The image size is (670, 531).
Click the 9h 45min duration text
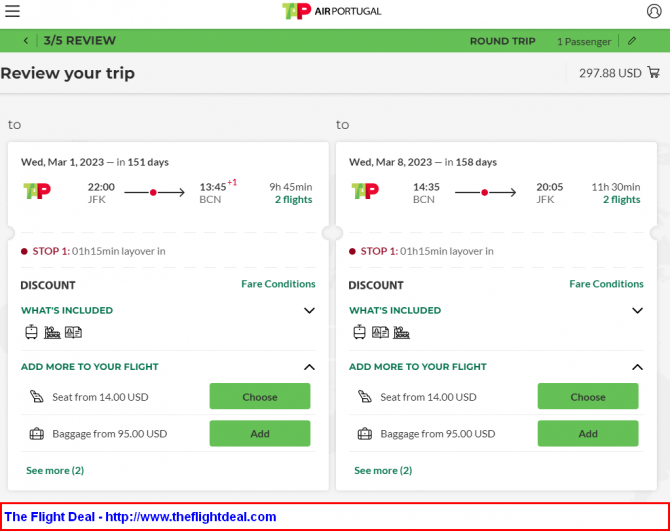[291, 187]
